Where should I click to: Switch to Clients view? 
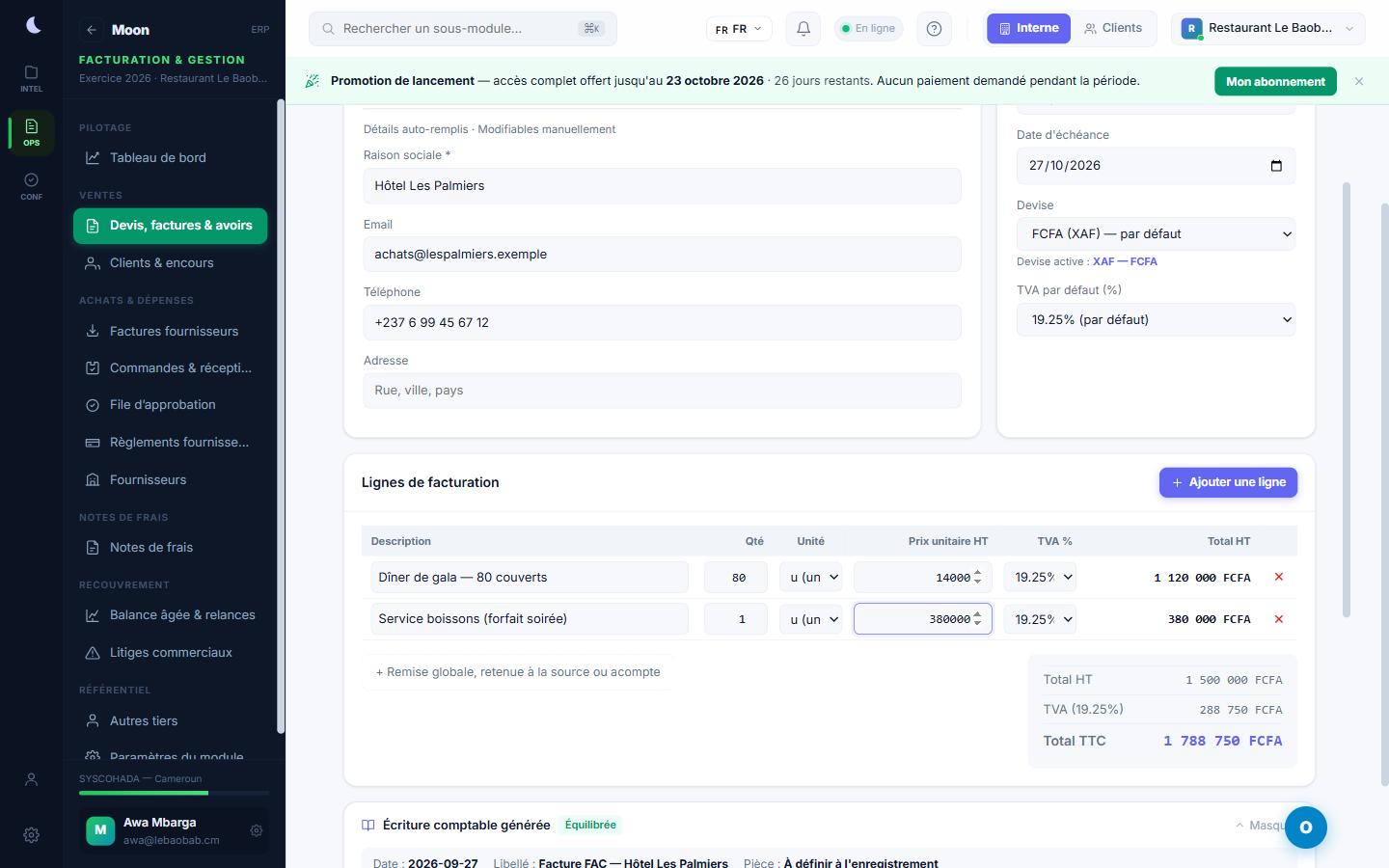click(1113, 29)
